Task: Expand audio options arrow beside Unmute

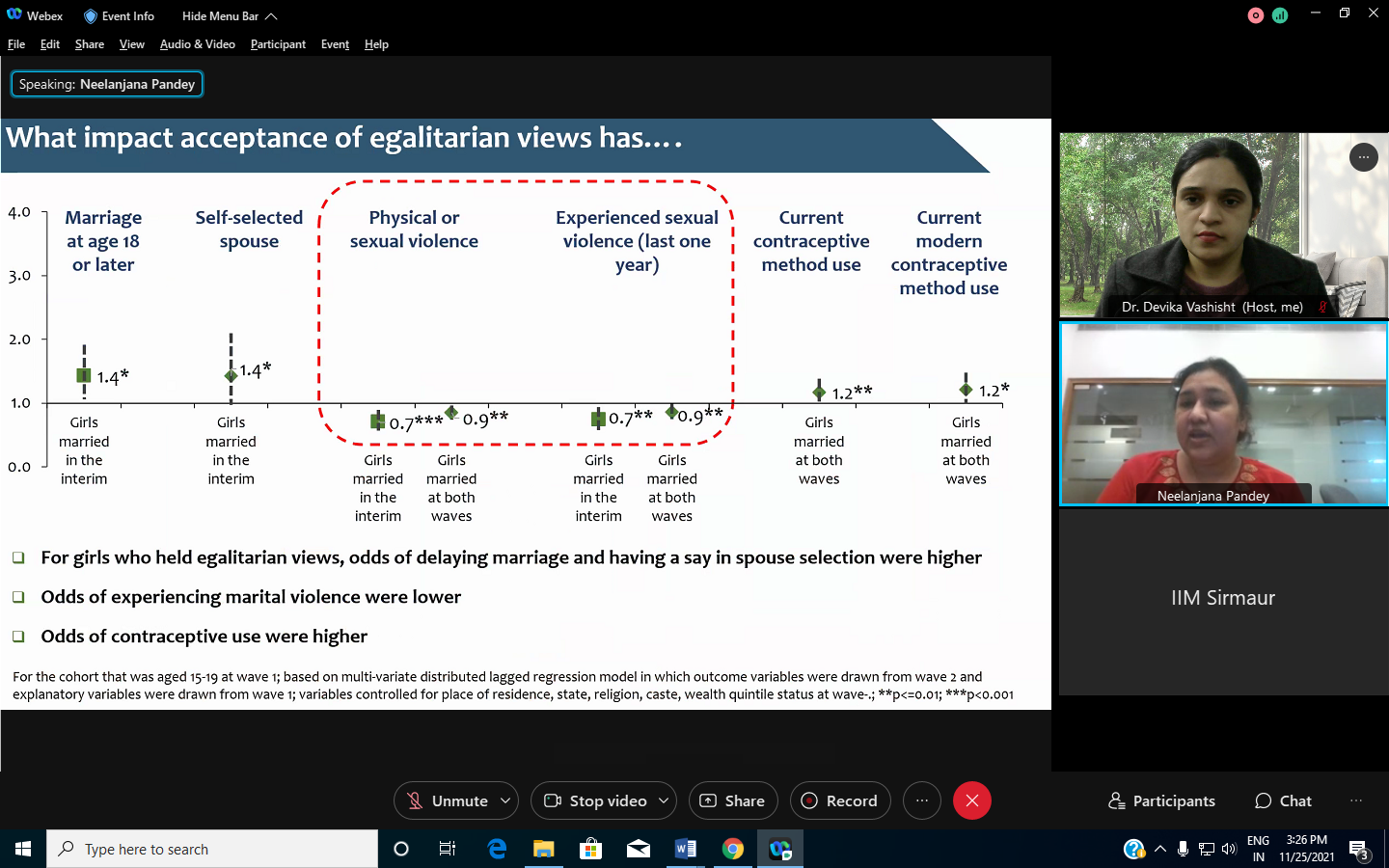Action: (505, 800)
